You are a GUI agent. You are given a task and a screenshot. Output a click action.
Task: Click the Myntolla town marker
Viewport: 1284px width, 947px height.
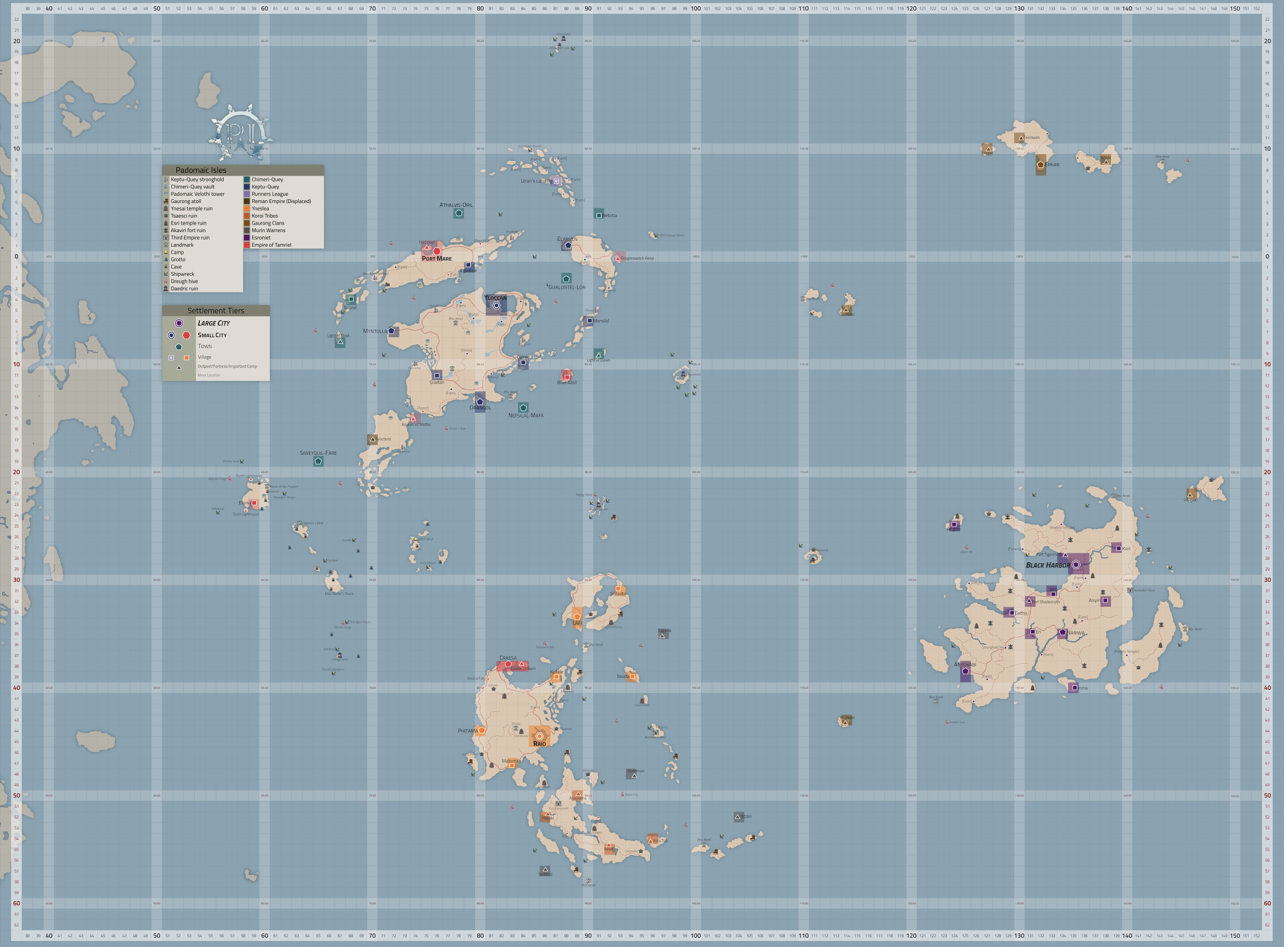392,331
